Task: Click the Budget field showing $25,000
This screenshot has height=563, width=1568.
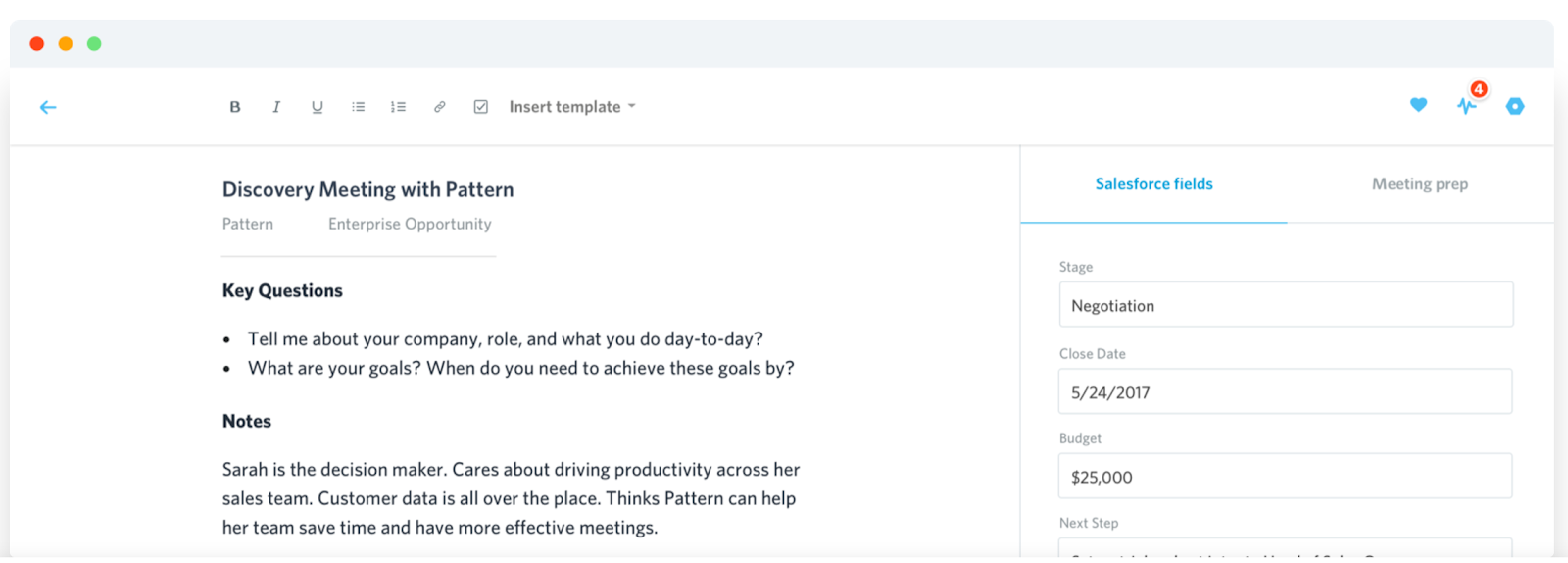Action: point(1285,477)
